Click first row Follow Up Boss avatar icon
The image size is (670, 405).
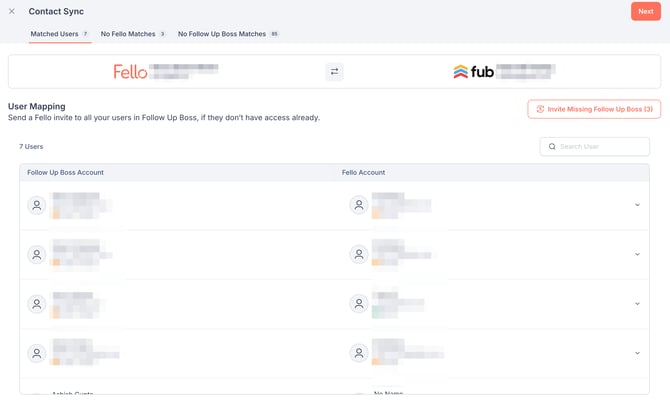(37, 205)
